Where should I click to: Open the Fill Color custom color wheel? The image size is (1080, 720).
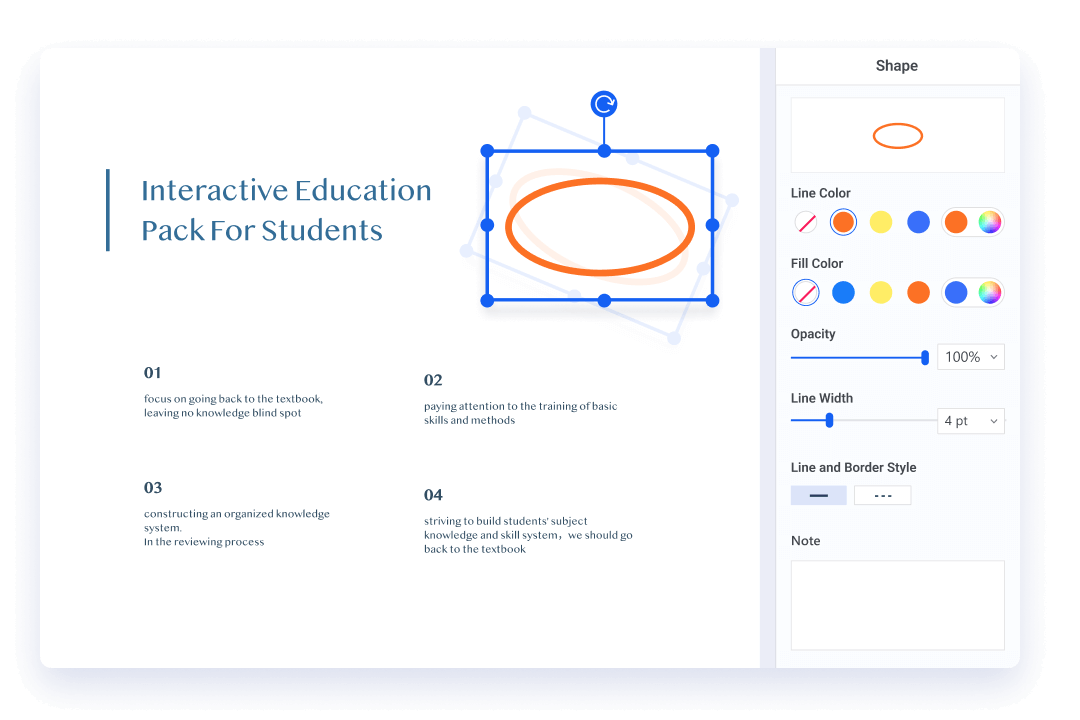(990, 292)
